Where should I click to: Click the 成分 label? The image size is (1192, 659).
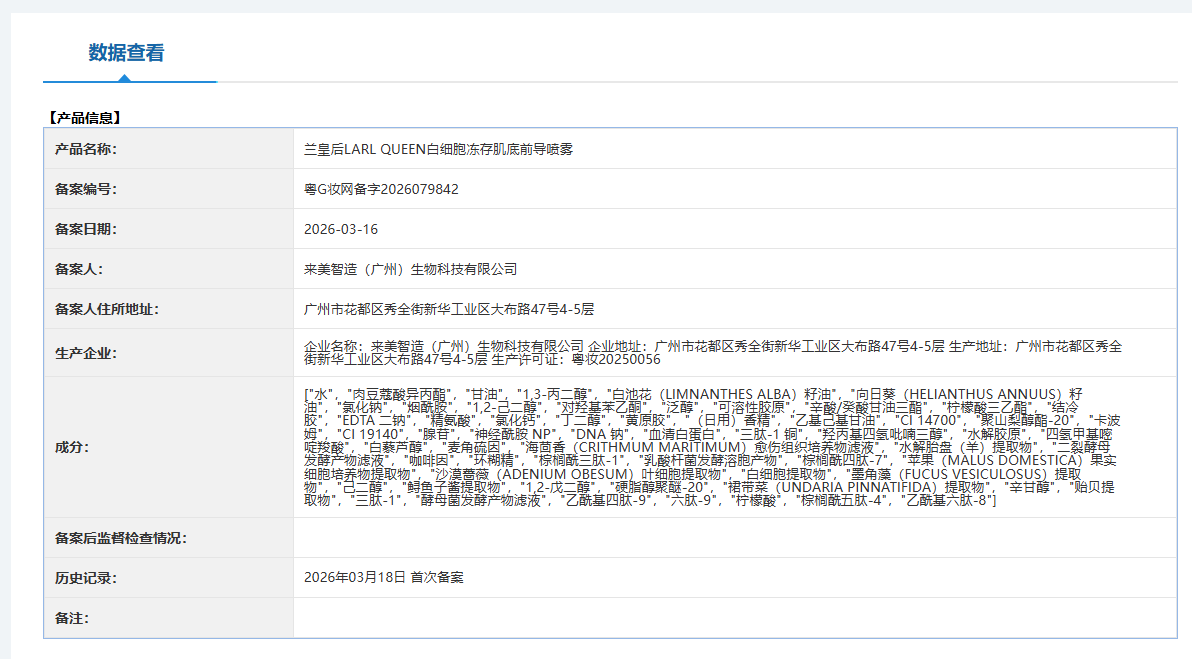pyautogui.click(x=72, y=447)
